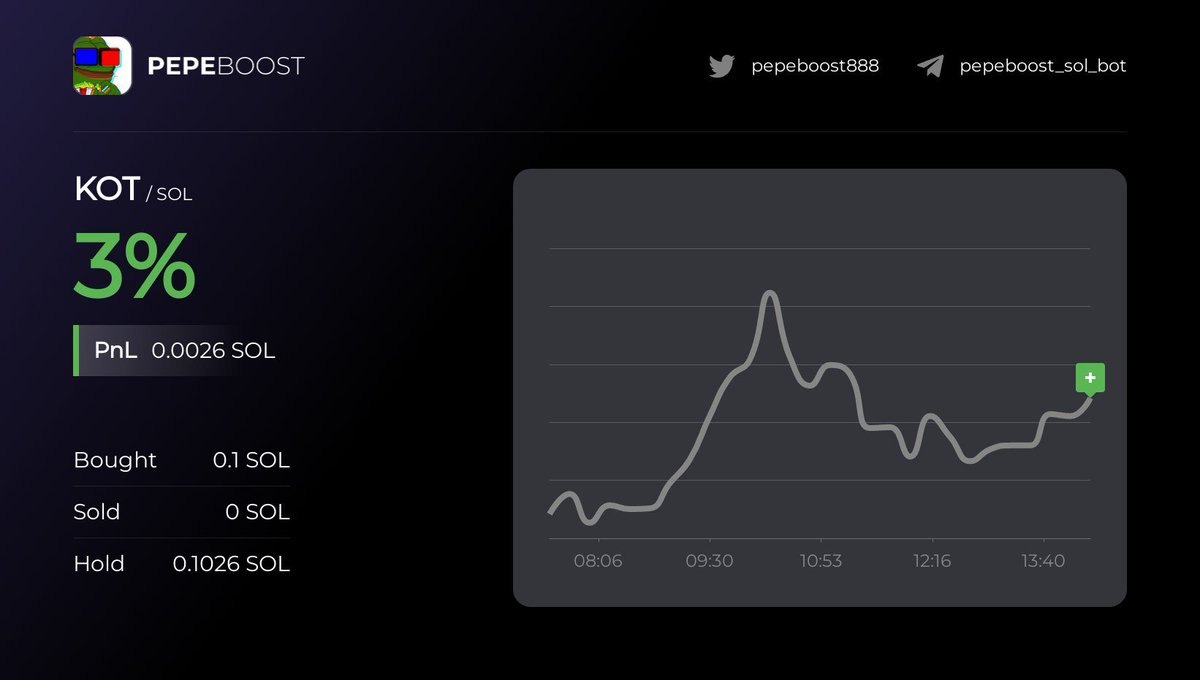Select the KOT token name

[106, 189]
